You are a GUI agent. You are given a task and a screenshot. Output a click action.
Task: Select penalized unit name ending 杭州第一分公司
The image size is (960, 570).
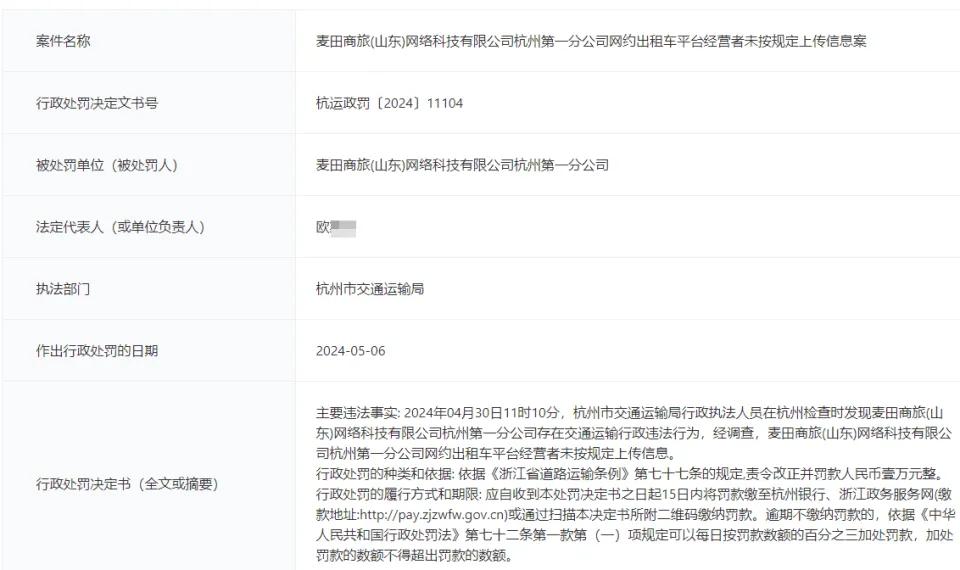click(x=462, y=165)
